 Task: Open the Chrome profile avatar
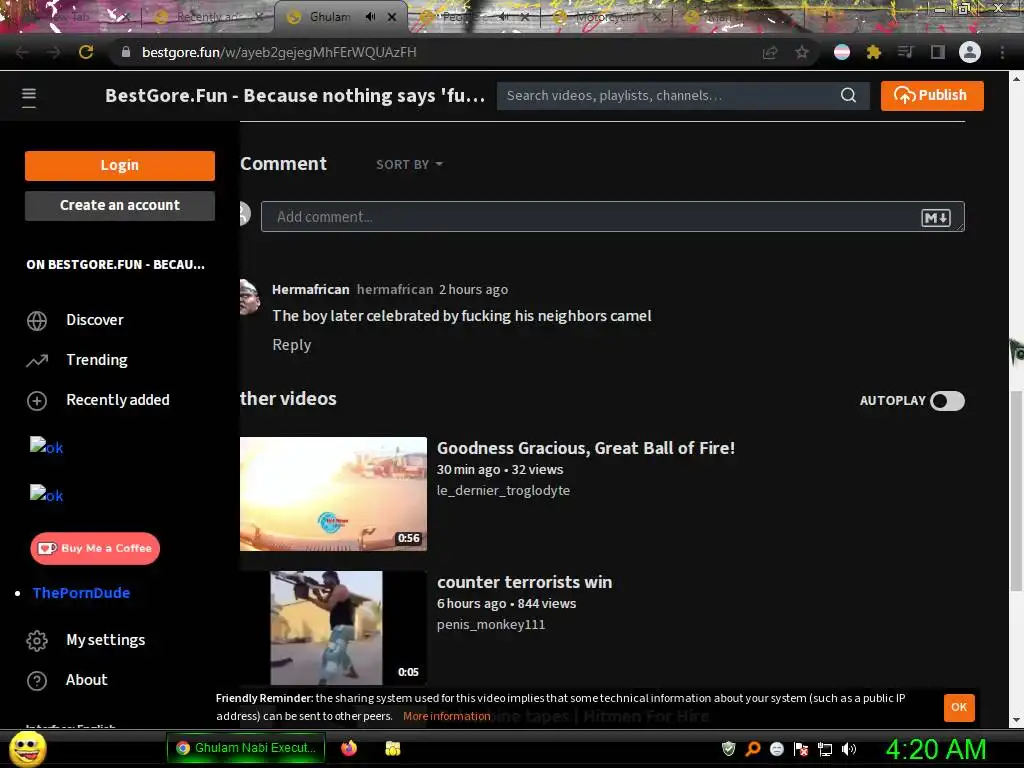[969, 52]
